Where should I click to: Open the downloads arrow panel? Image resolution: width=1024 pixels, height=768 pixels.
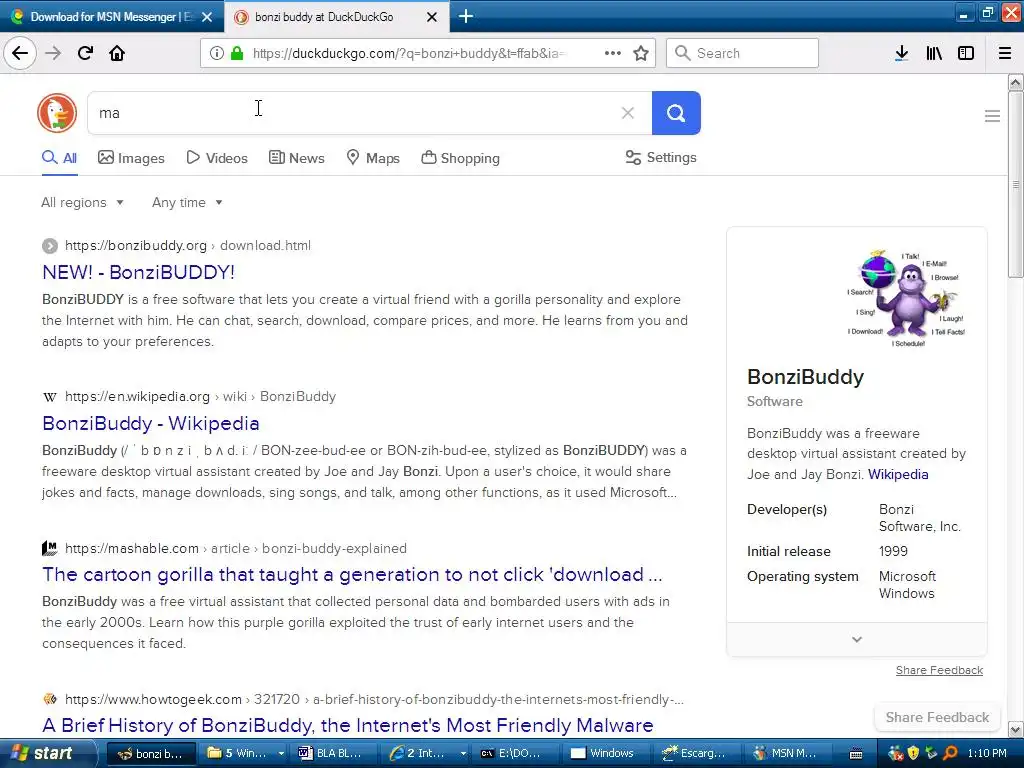(x=902, y=53)
